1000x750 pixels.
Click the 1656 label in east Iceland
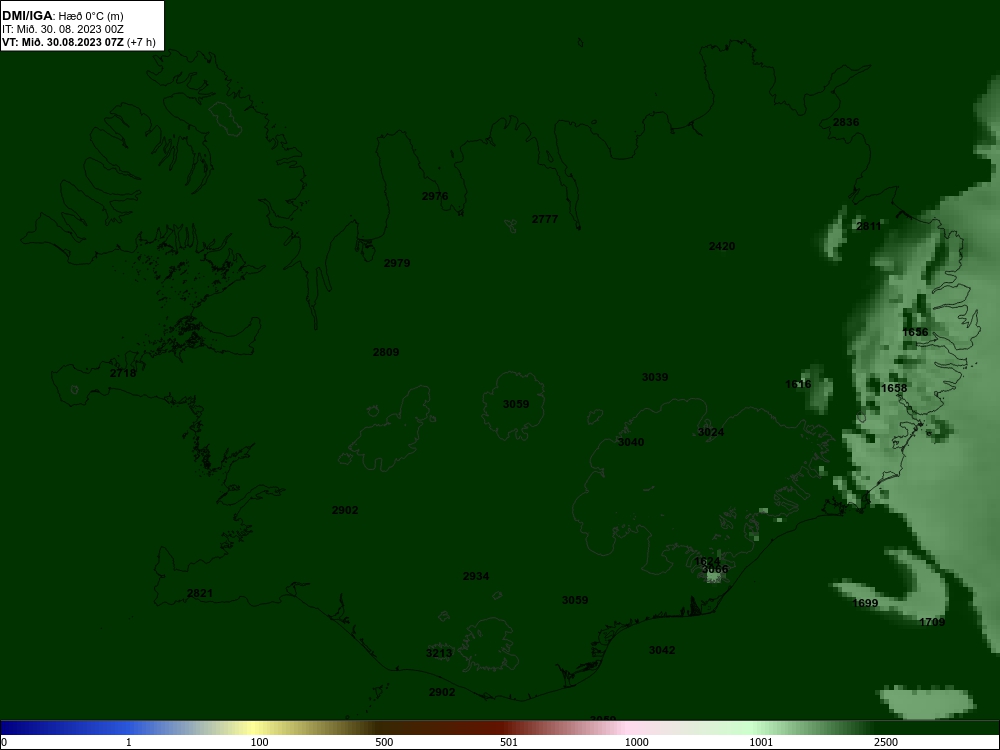(915, 332)
